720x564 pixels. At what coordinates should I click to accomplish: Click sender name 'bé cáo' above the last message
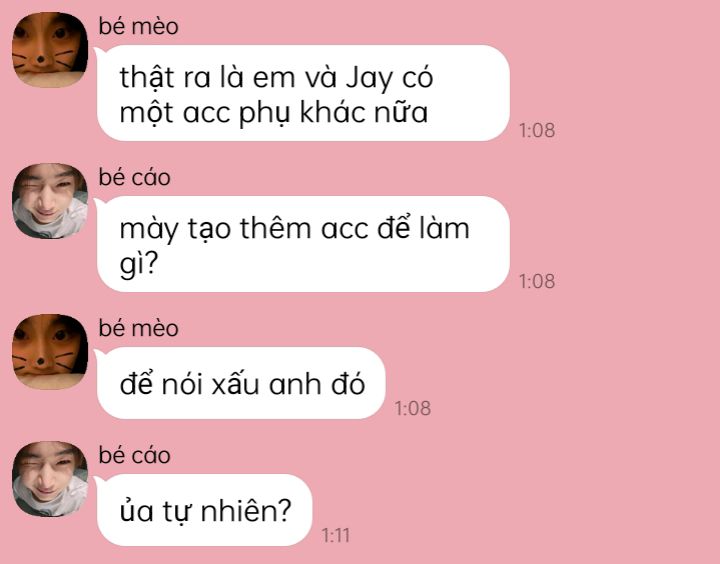[135, 455]
